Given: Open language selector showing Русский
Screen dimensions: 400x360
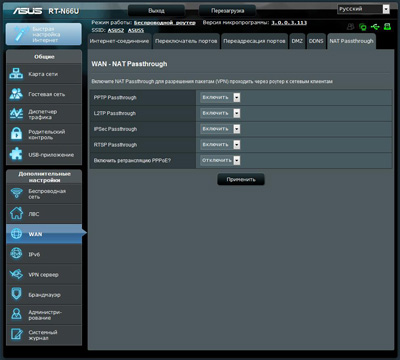Looking at the screenshot, I should tap(363, 9).
